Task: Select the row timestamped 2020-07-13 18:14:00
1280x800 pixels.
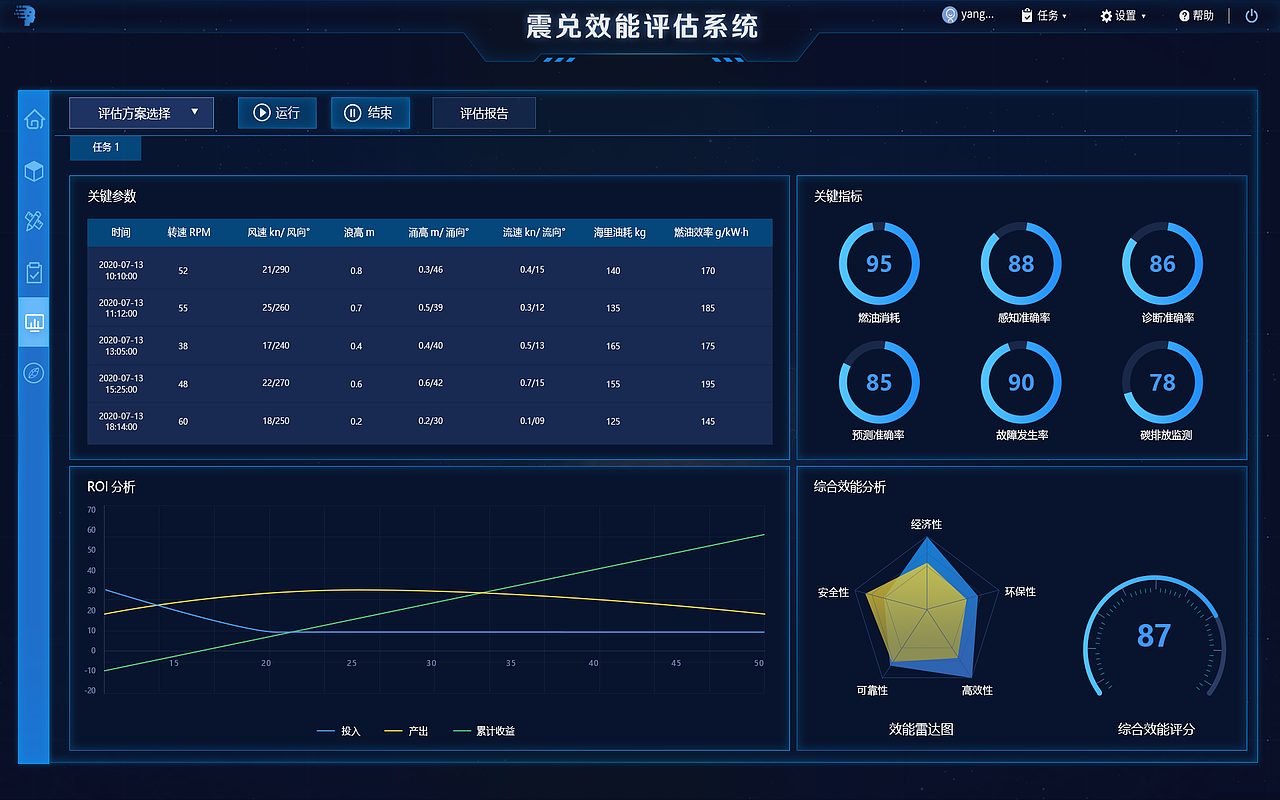Action: pyautogui.click(x=430, y=421)
